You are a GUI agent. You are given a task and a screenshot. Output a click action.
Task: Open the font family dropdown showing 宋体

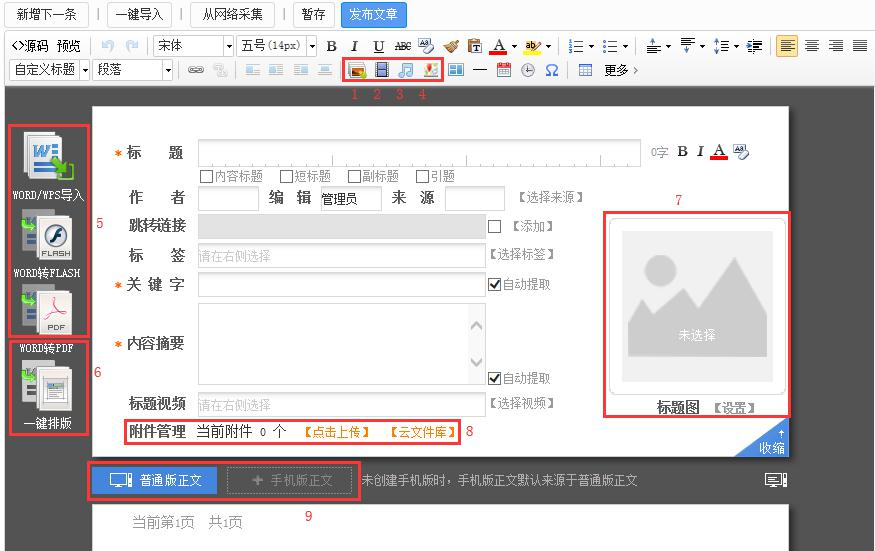(x=194, y=46)
